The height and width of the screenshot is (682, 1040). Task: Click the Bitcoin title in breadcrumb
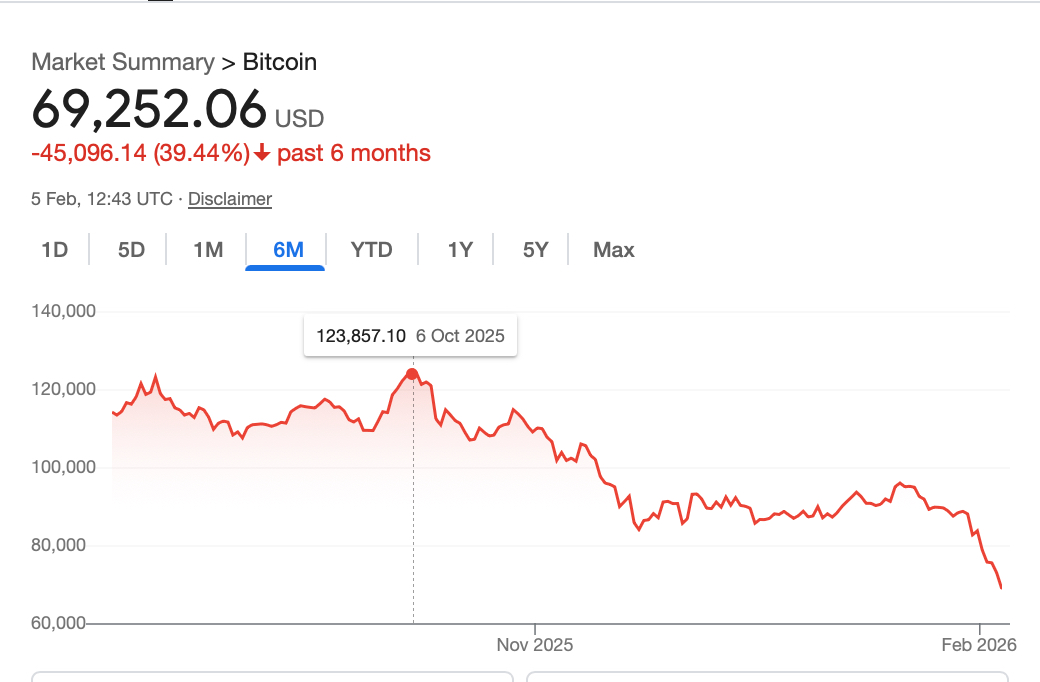[x=280, y=62]
